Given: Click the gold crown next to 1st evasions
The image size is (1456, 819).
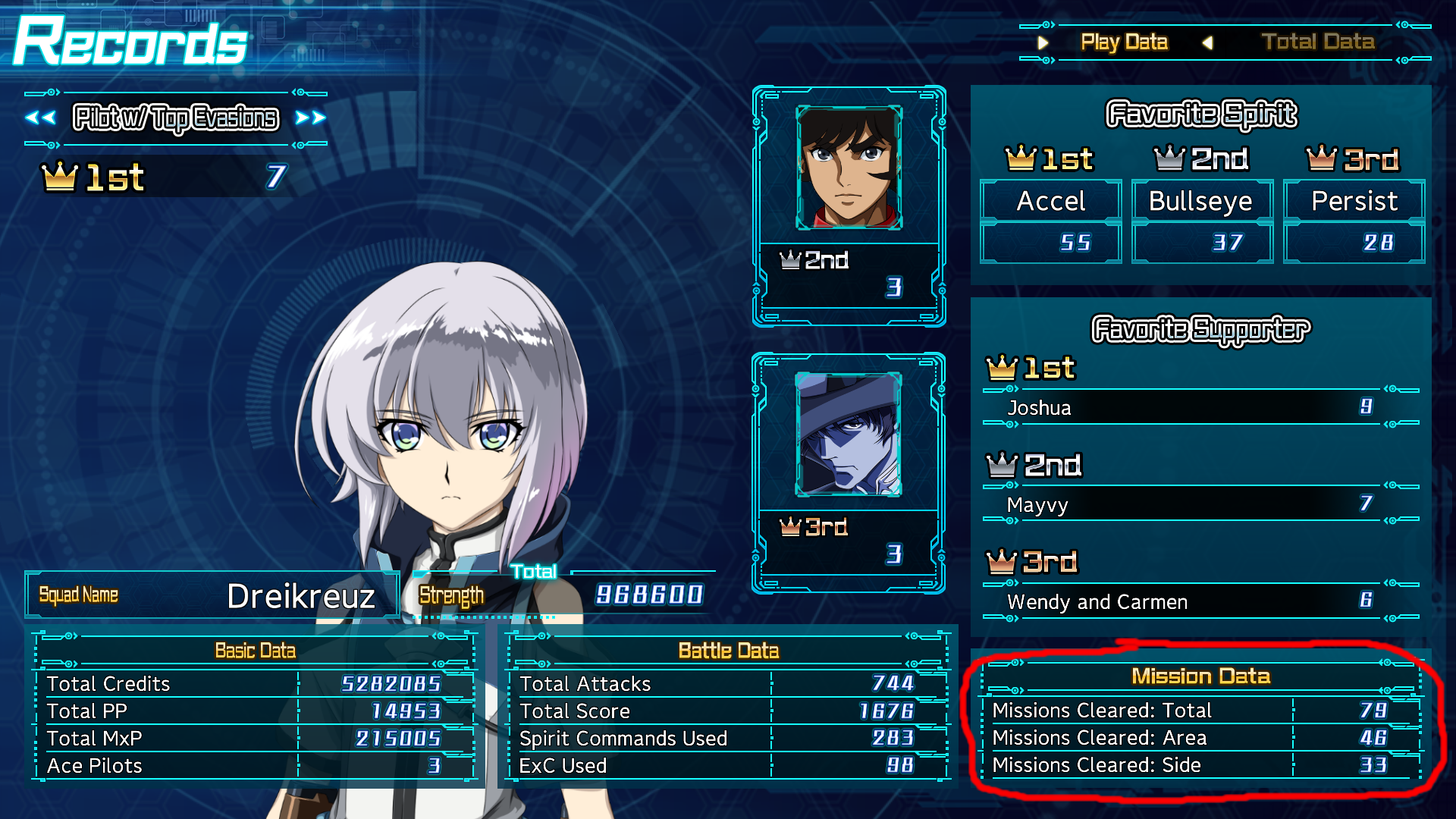Looking at the screenshot, I should [60, 177].
